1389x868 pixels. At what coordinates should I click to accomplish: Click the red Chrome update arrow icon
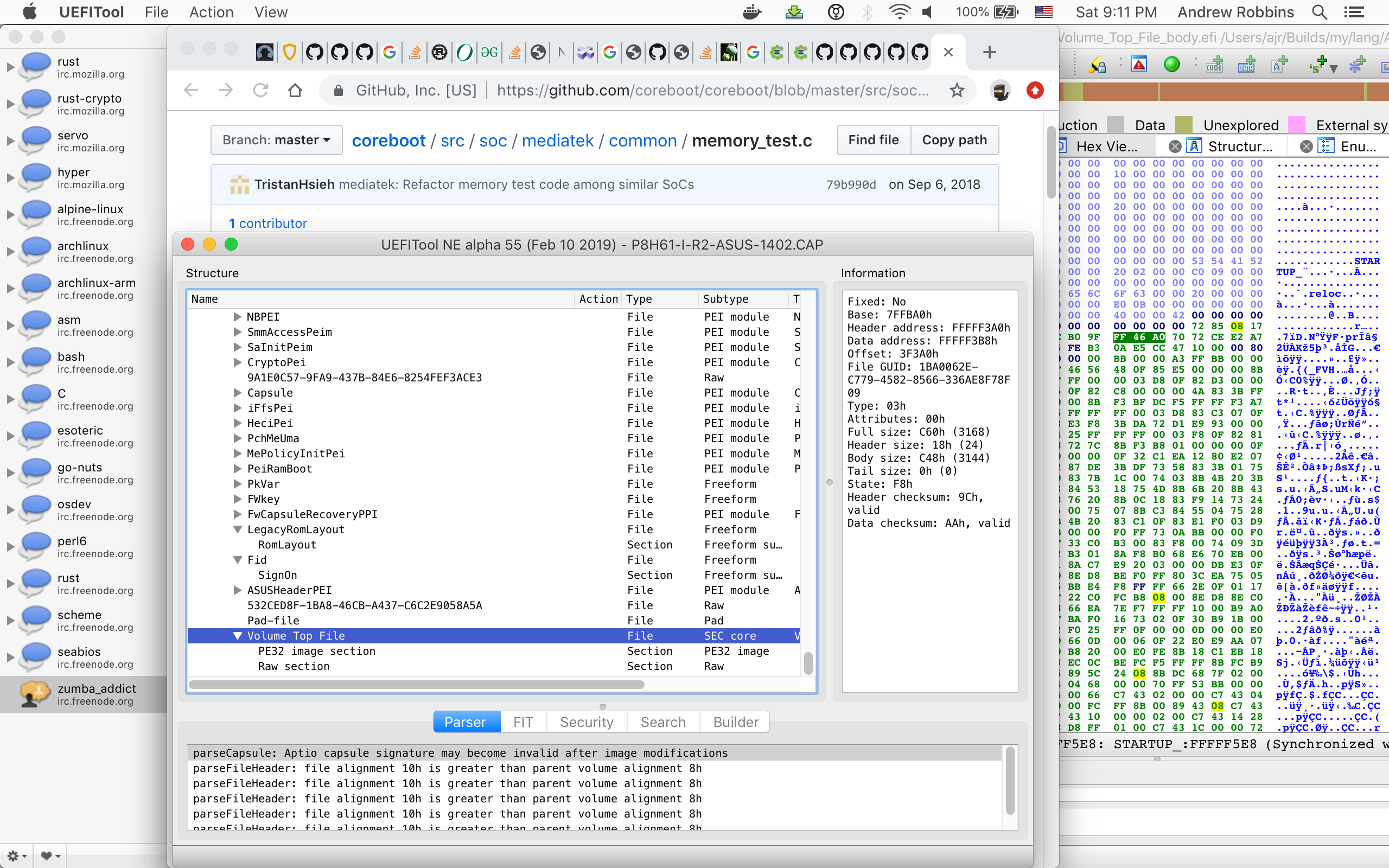(1035, 90)
